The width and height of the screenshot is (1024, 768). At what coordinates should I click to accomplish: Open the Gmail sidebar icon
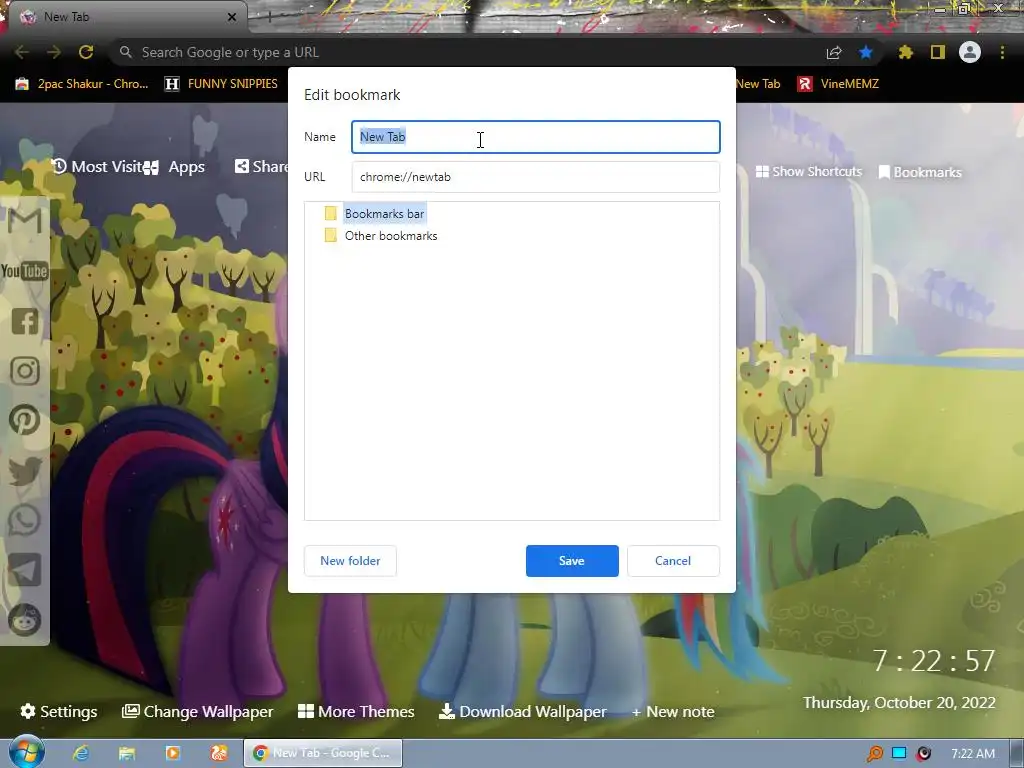25,221
